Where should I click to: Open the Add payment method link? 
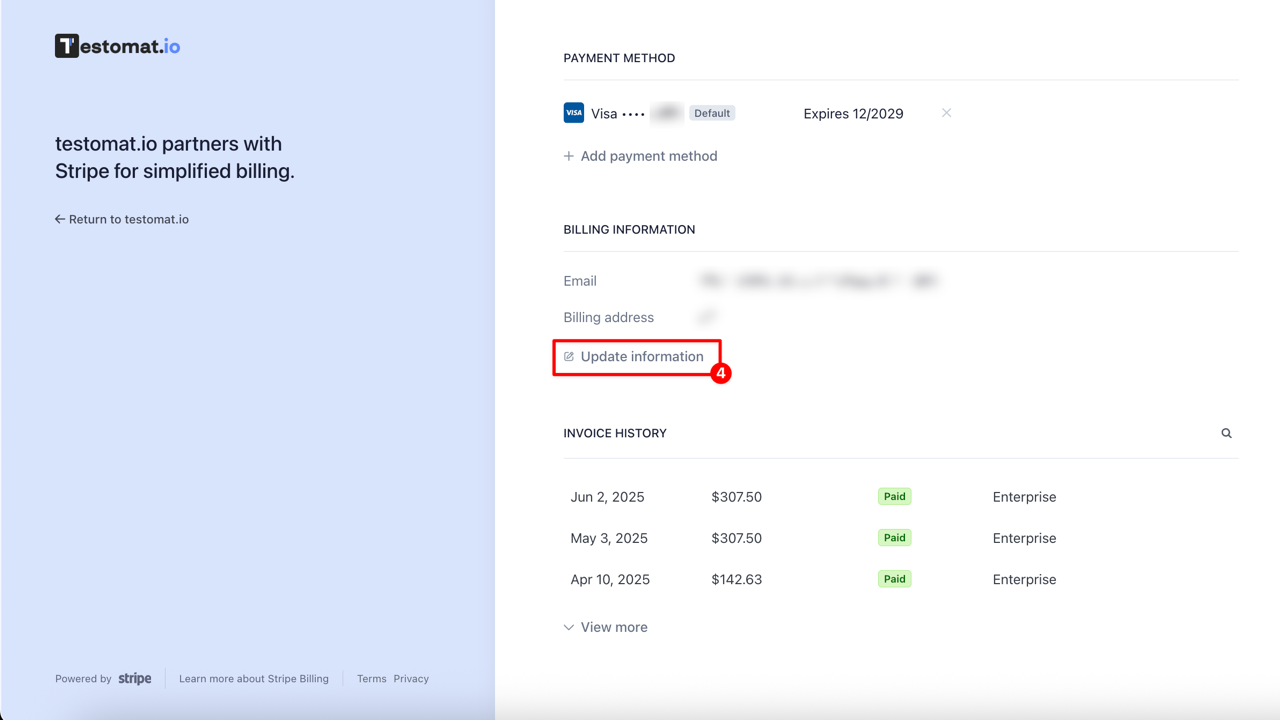(x=649, y=156)
